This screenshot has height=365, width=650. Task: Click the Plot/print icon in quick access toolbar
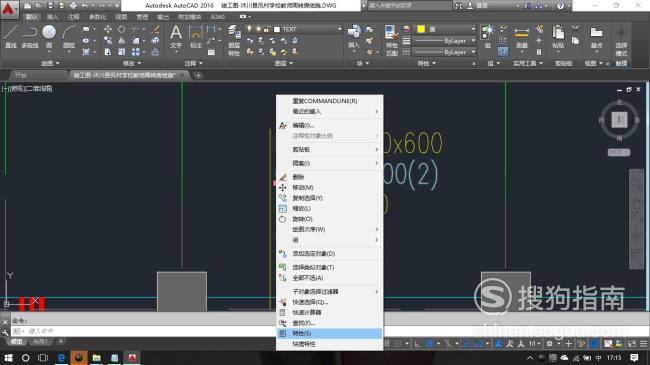tap(73, 5)
